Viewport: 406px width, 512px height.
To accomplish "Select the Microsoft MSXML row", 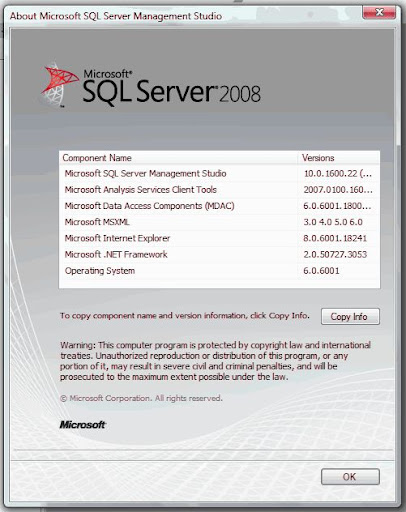I will [x=219, y=222].
